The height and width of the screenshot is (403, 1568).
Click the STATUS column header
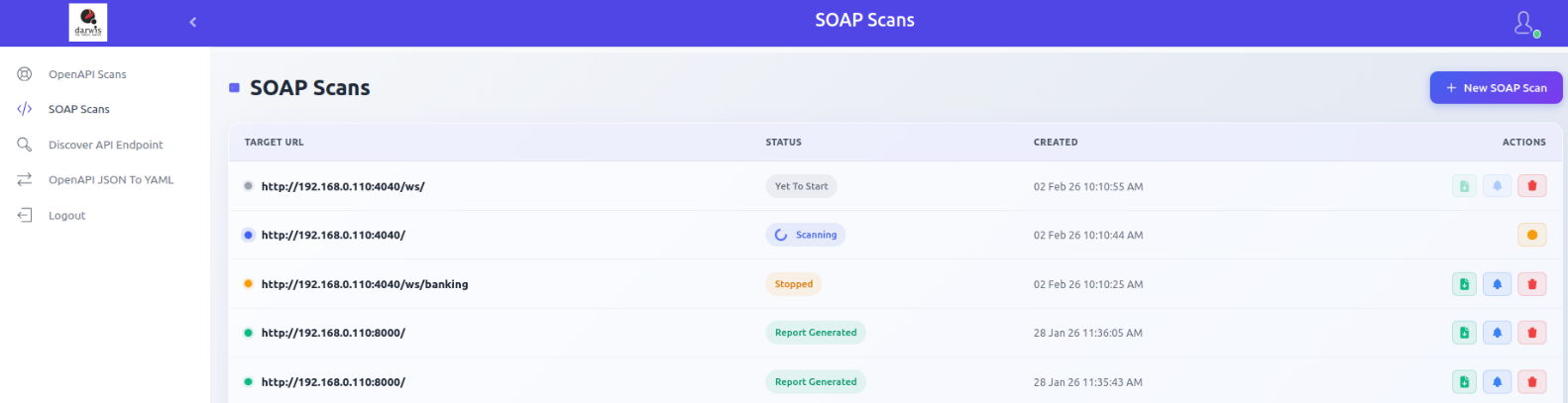click(783, 142)
